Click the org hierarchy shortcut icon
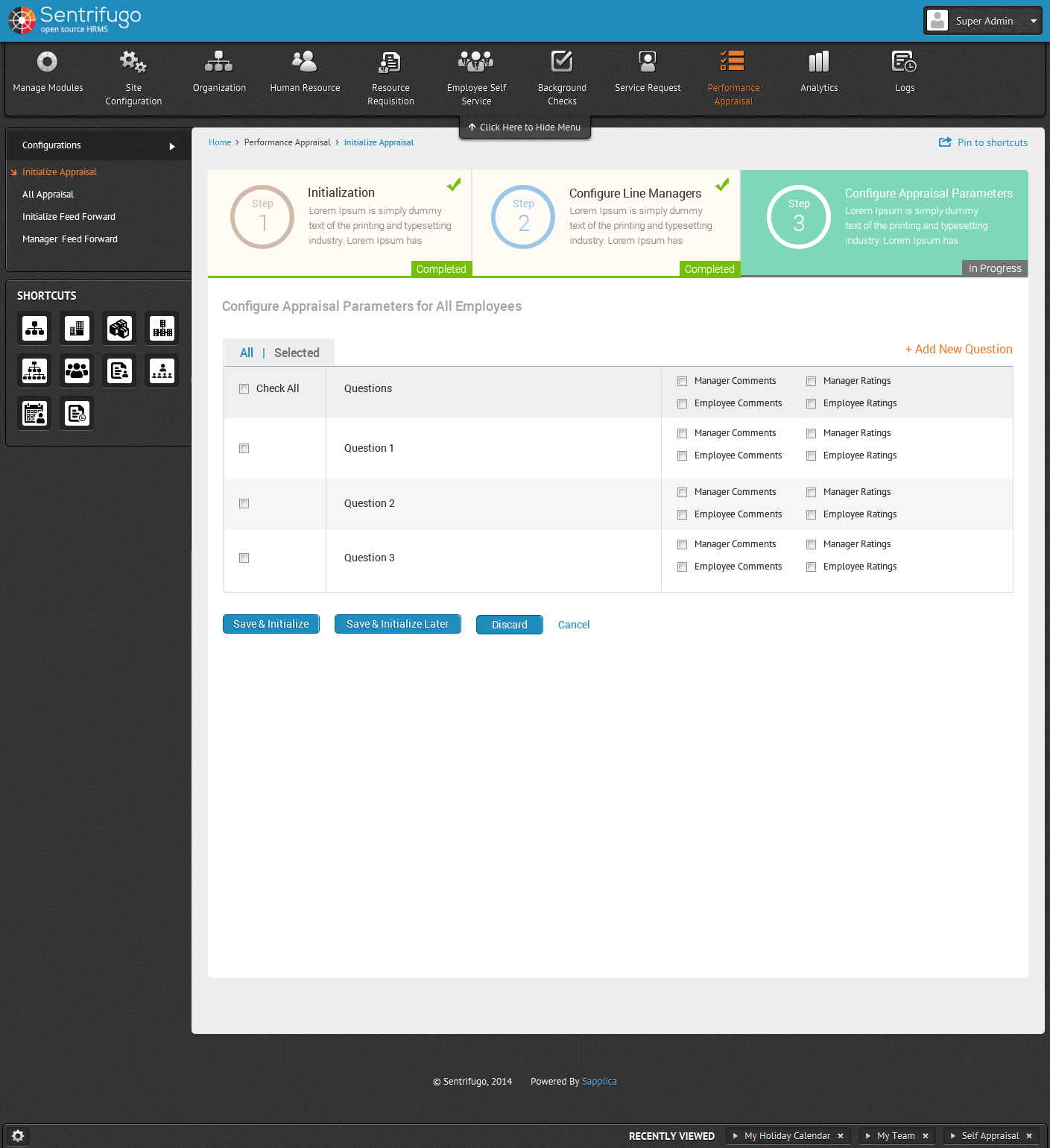The width and height of the screenshot is (1050, 1148). tap(34, 328)
